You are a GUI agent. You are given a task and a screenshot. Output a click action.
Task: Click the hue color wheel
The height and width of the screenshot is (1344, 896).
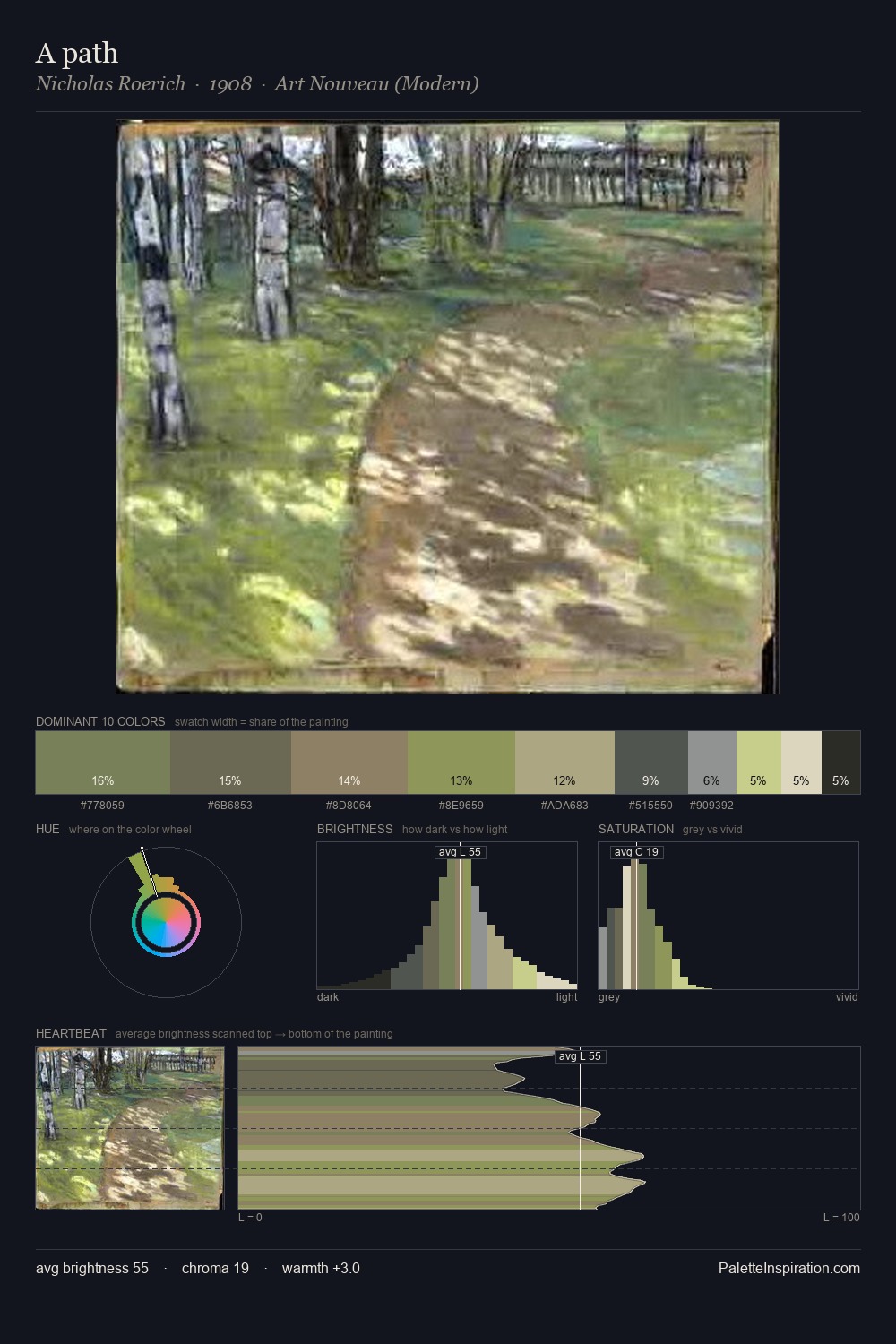coord(166,922)
